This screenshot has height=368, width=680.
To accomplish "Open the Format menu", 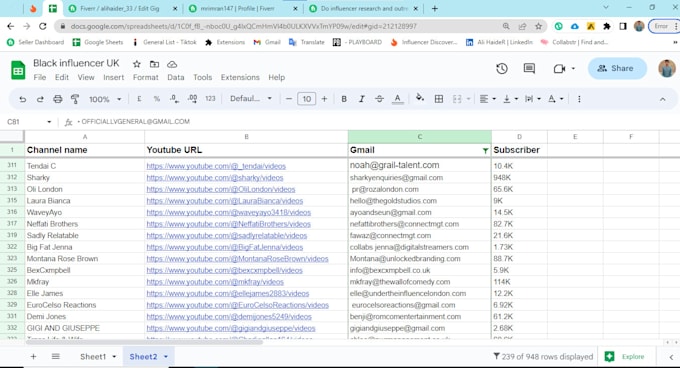I will click(145, 77).
